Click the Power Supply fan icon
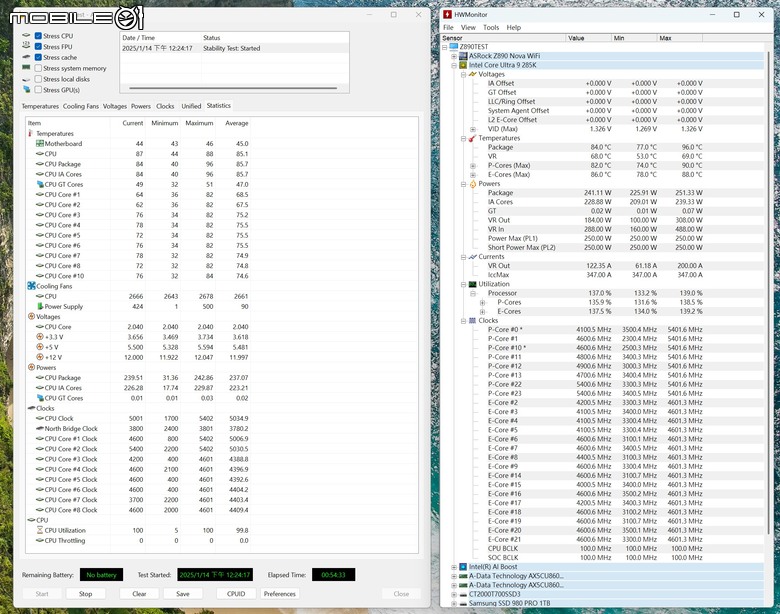This screenshot has height=614, width=780. [x=40, y=306]
